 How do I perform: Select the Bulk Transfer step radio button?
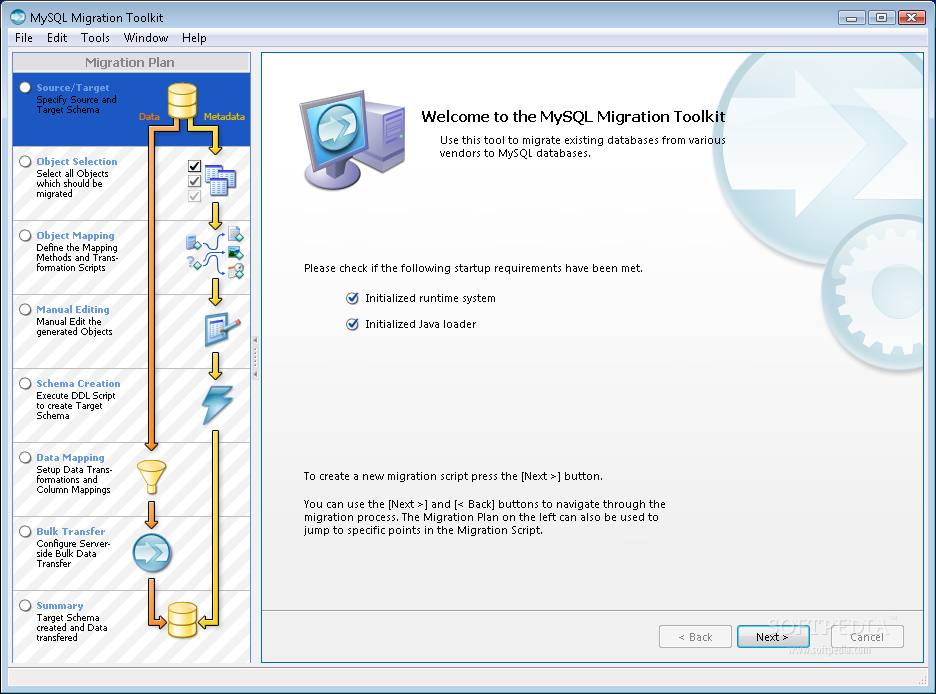click(25, 531)
